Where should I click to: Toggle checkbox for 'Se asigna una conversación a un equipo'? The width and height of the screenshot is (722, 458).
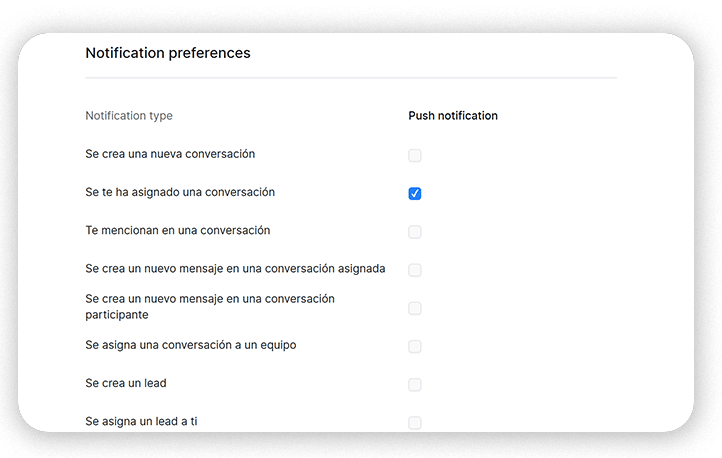[415, 346]
